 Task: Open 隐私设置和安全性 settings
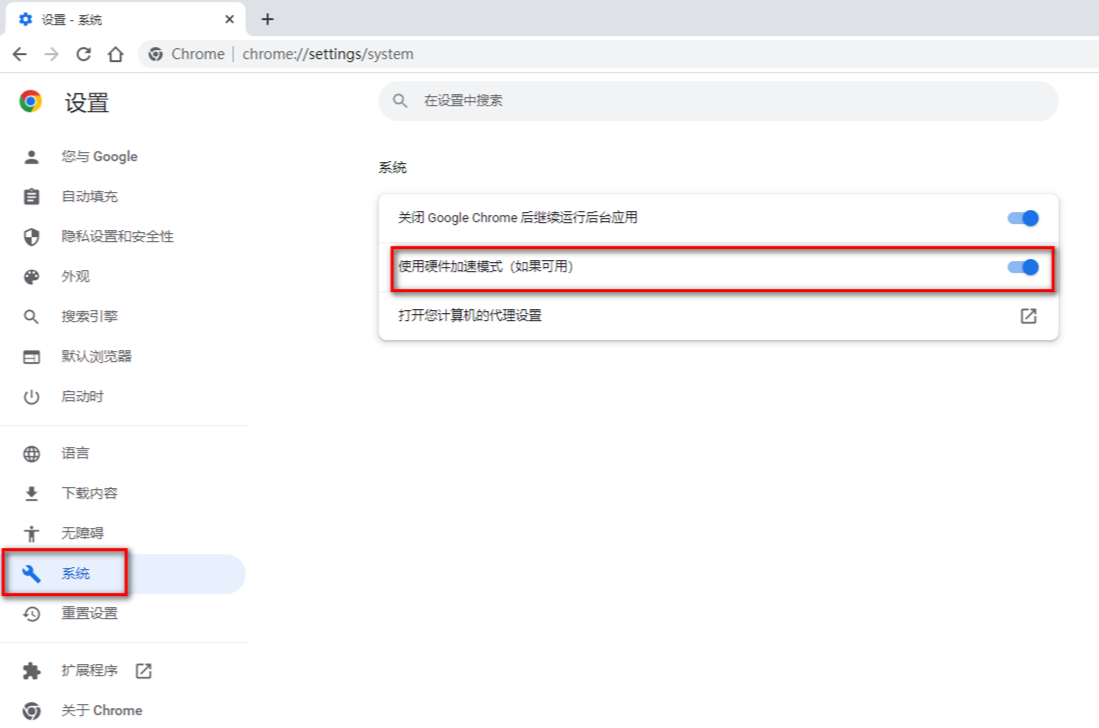(x=117, y=236)
